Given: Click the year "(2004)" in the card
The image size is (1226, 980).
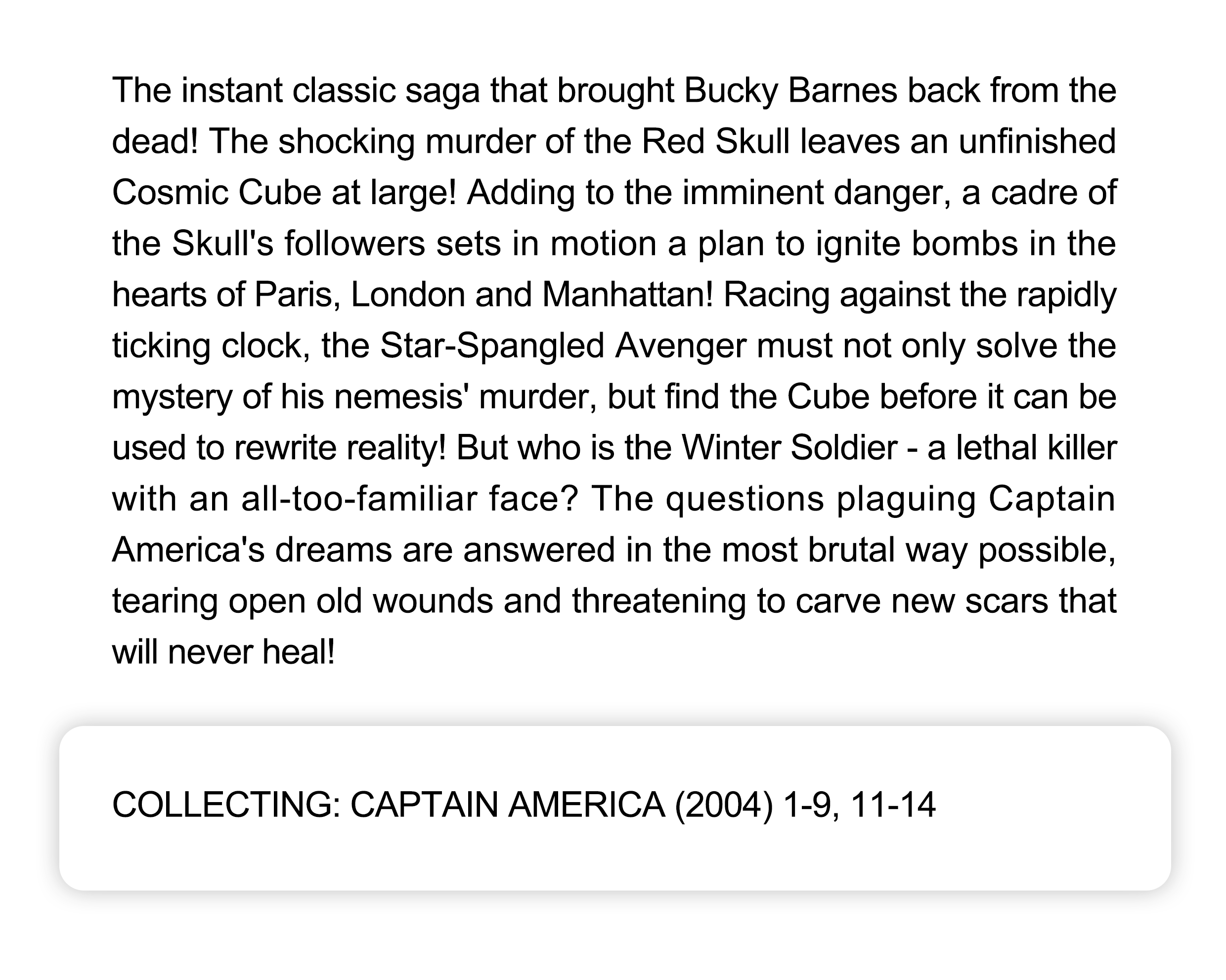Looking at the screenshot, I should pos(723,805).
